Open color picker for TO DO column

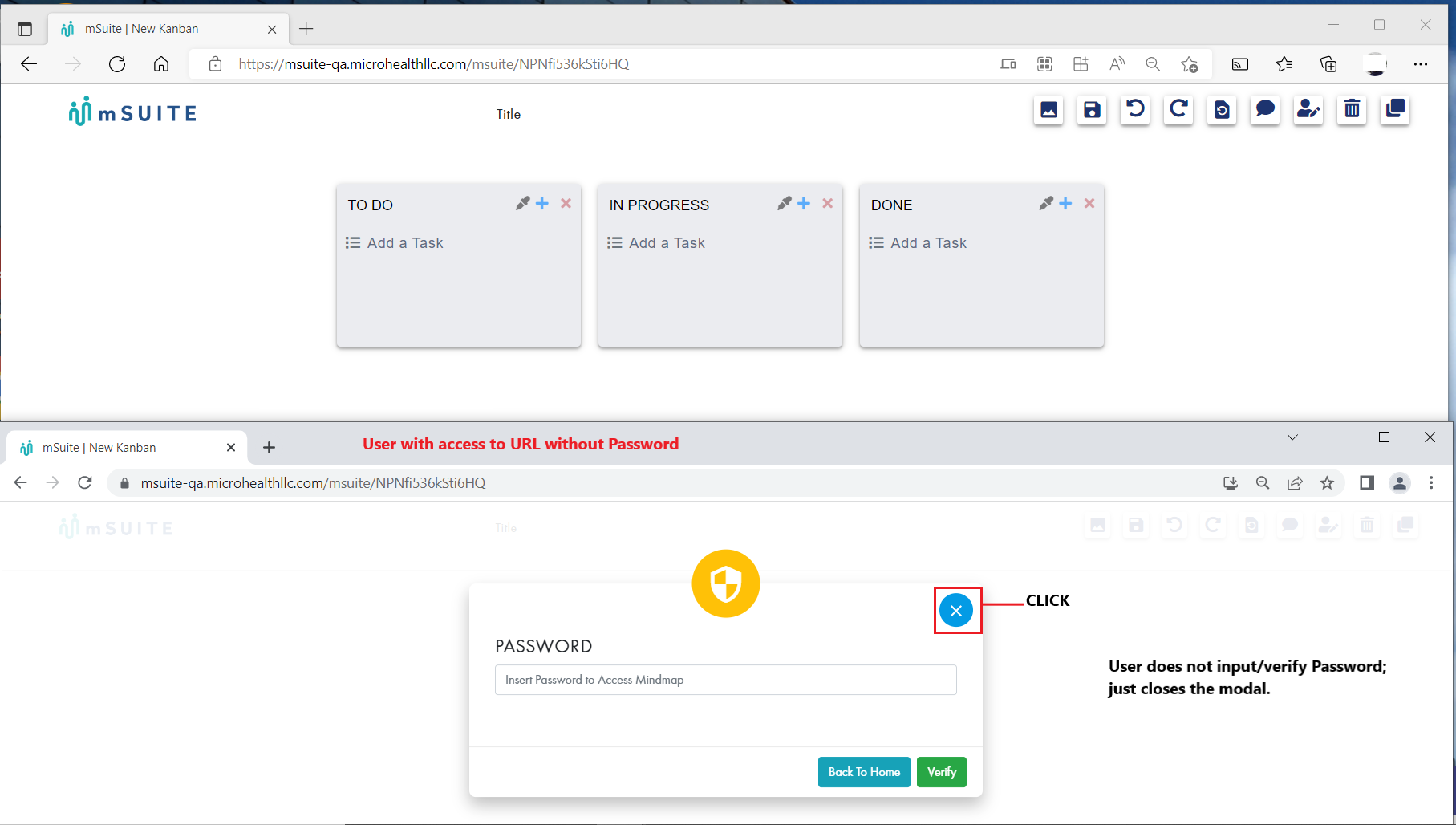click(x=523, y=203)
